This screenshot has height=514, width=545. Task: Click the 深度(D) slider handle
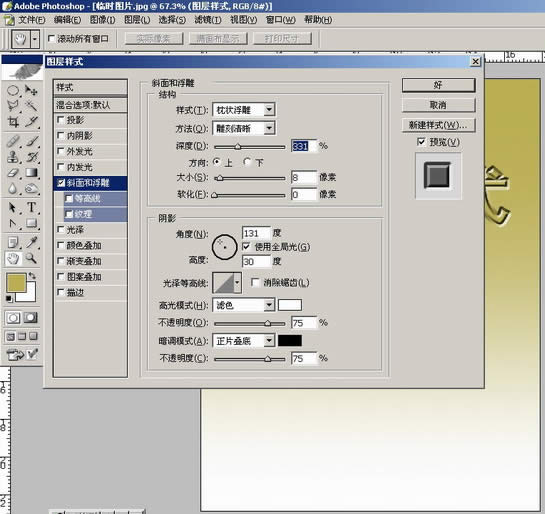pos(238,147)
